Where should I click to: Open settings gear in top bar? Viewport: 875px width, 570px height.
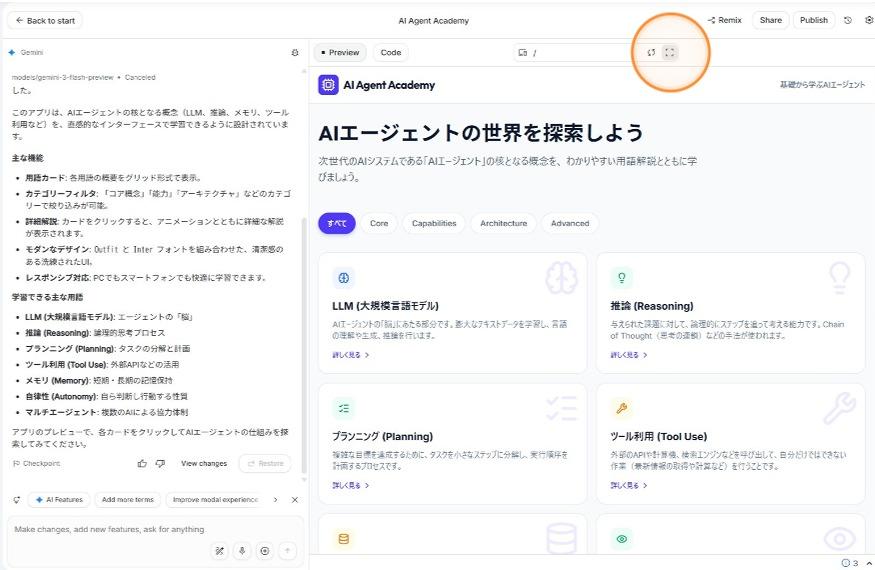click(868, 20)
